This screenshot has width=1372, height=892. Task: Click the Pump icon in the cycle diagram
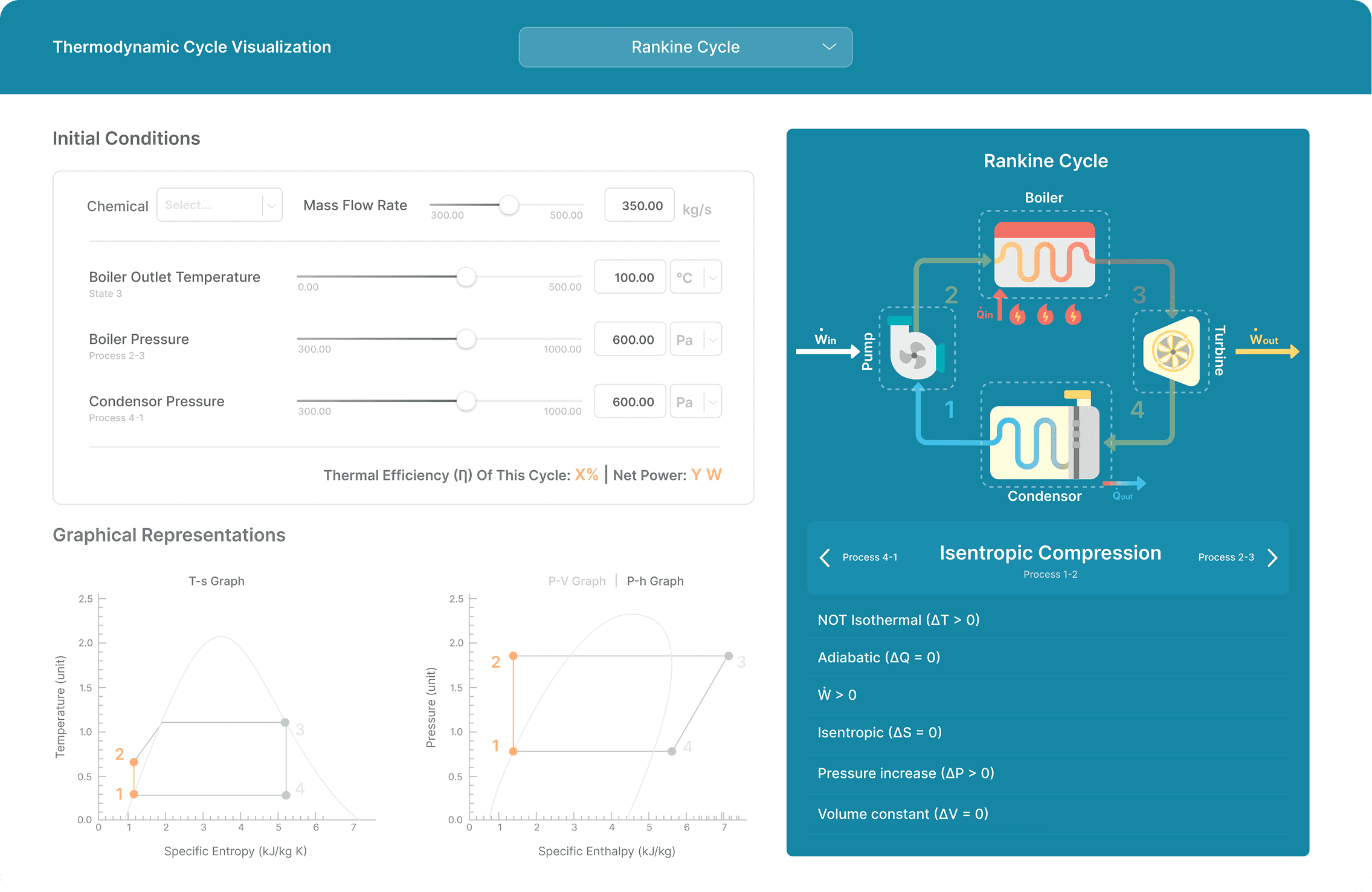point(916,349)
